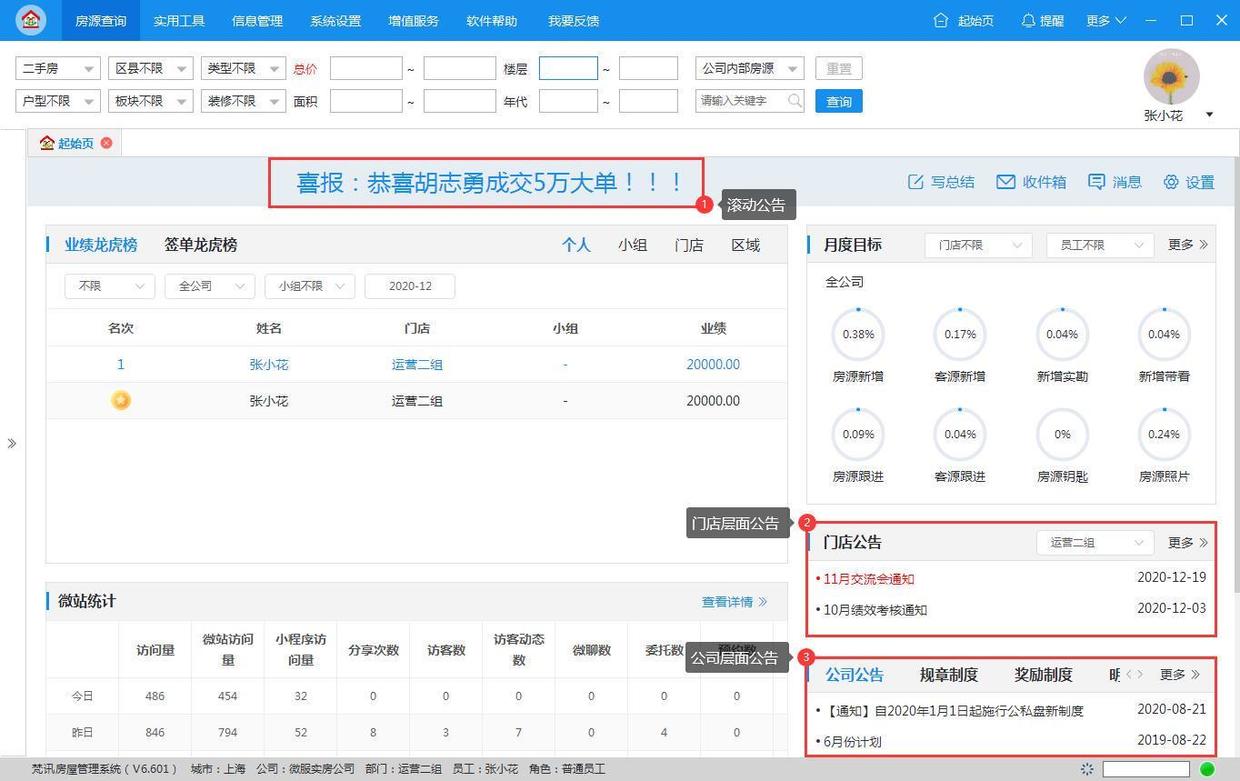Open the 消息 message icon
1240x781 pixels.
(1097, 181)
